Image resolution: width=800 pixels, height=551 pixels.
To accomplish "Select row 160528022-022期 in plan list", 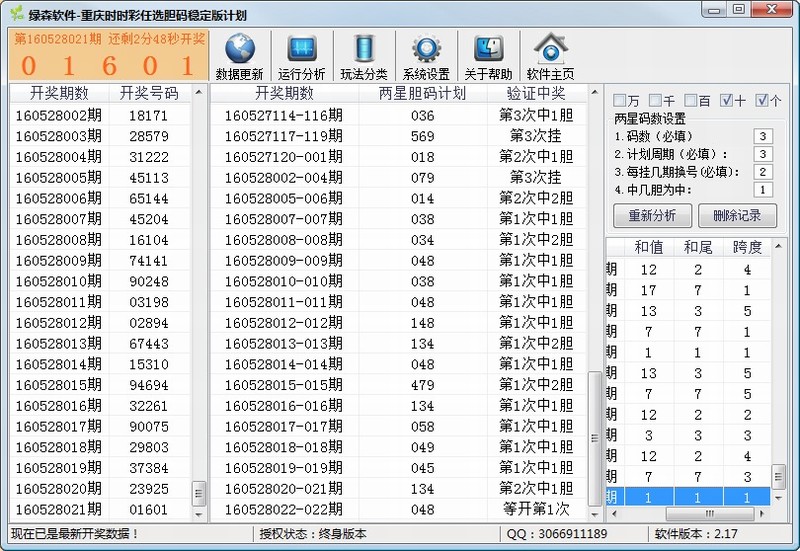I will [x=283, y=509].
